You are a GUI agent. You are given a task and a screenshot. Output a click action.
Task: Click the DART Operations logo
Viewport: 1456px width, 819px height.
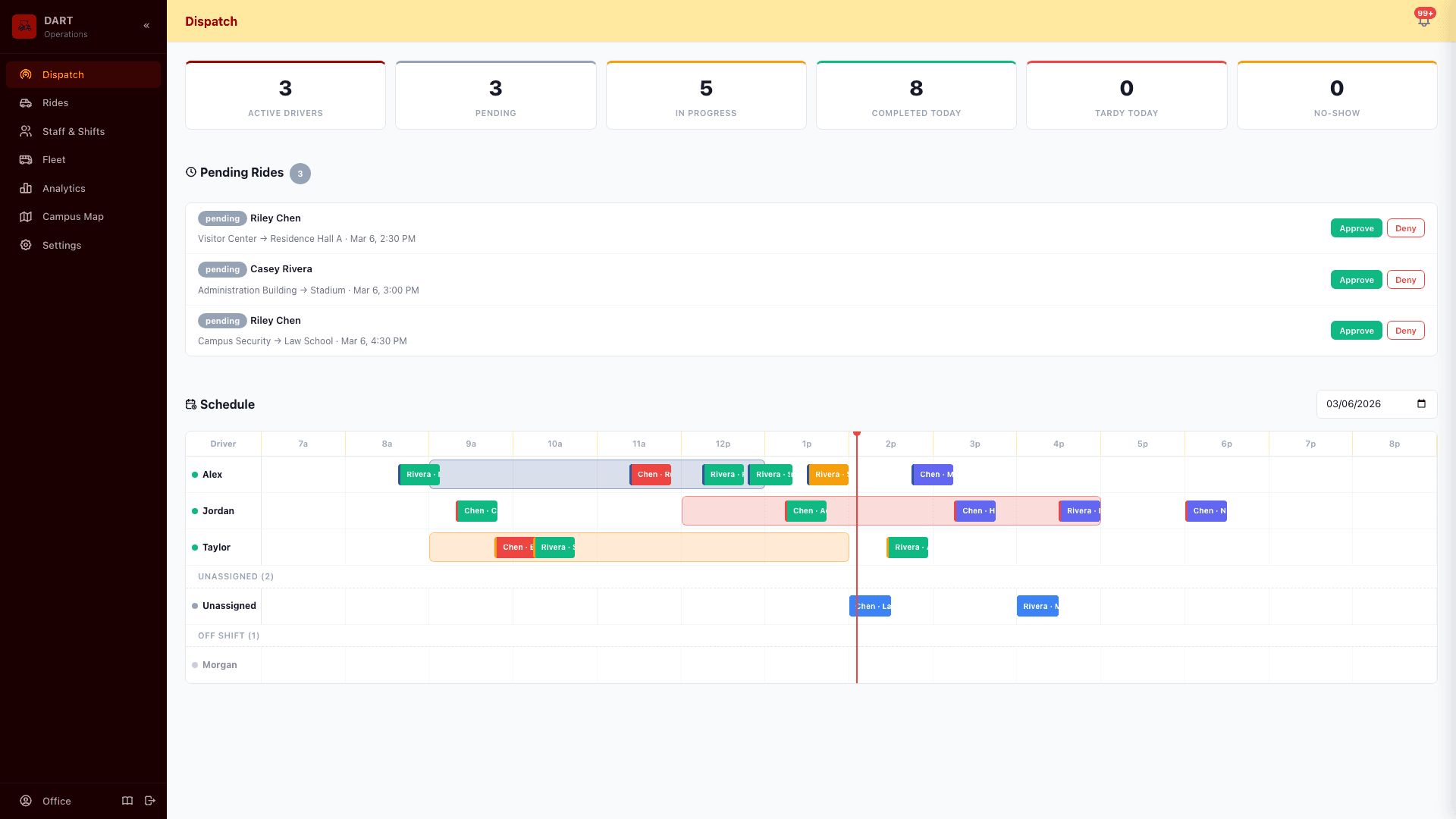click(24, 26)
